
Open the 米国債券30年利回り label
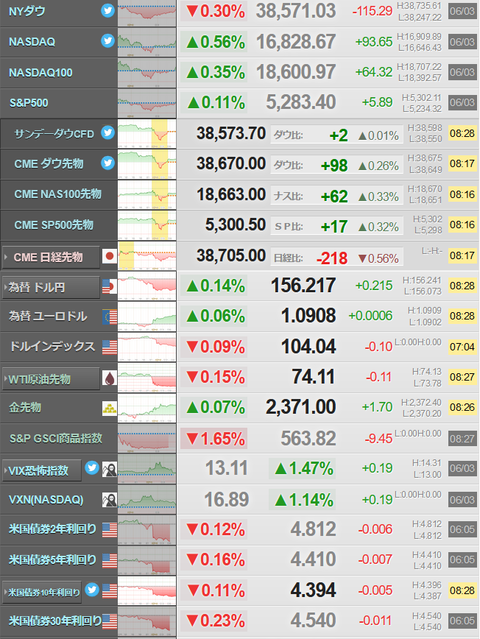pos(55,621)
